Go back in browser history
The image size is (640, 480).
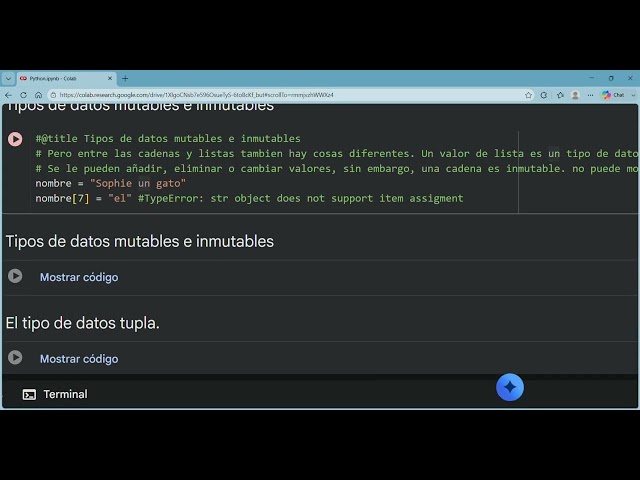[x=9, y=95]
